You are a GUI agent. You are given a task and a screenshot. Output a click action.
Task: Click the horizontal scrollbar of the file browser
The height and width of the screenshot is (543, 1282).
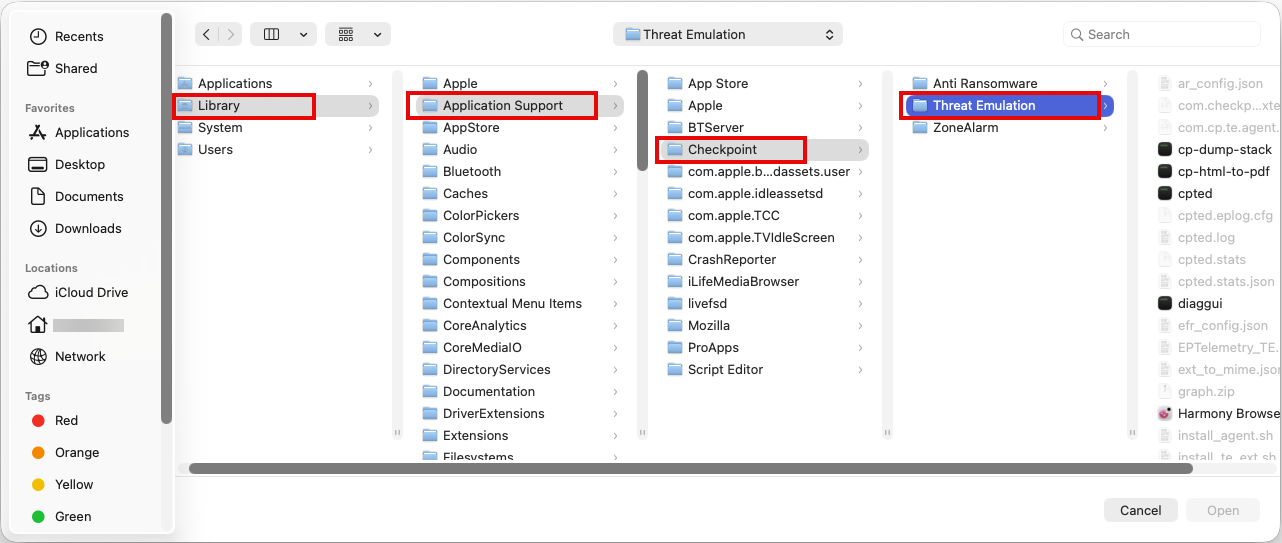pos(690,468)
